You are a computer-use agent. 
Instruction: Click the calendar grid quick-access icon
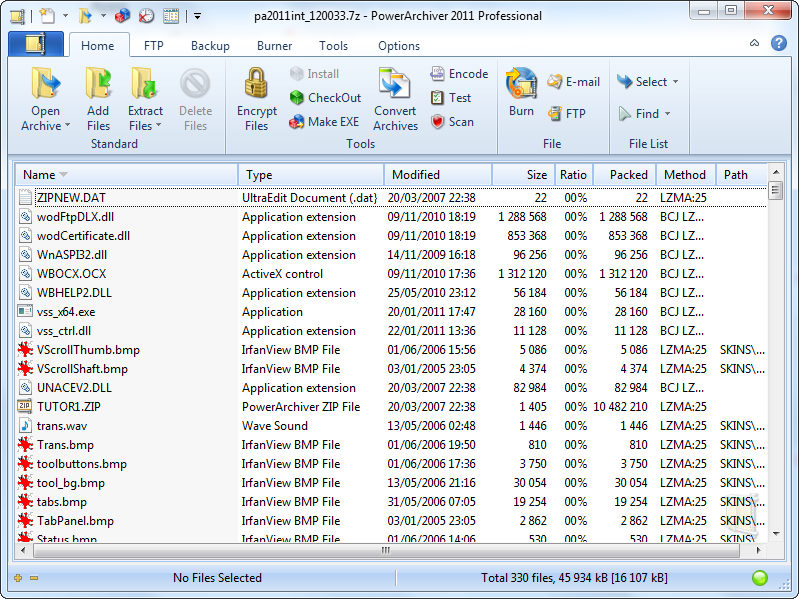point(171,16)
